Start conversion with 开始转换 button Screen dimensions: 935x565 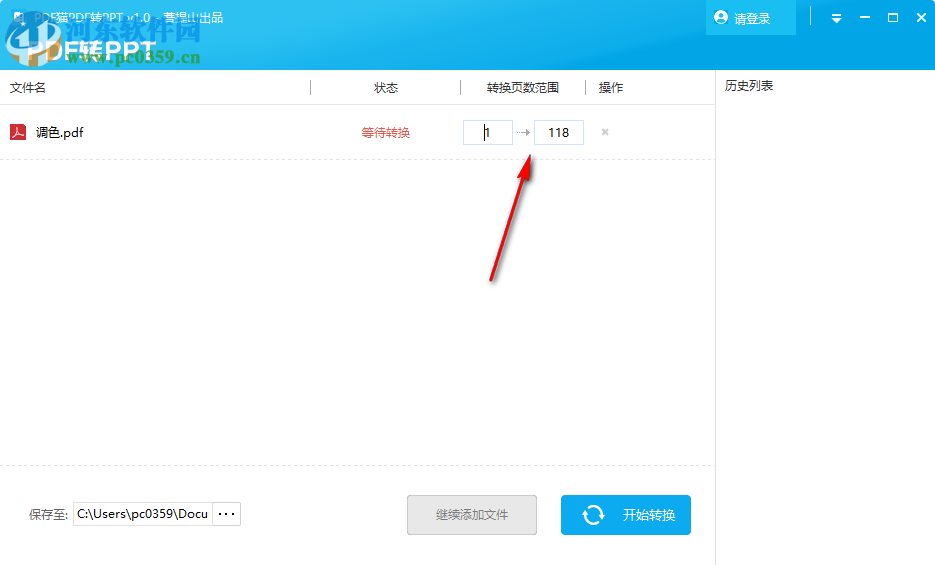tap(626, 515)
